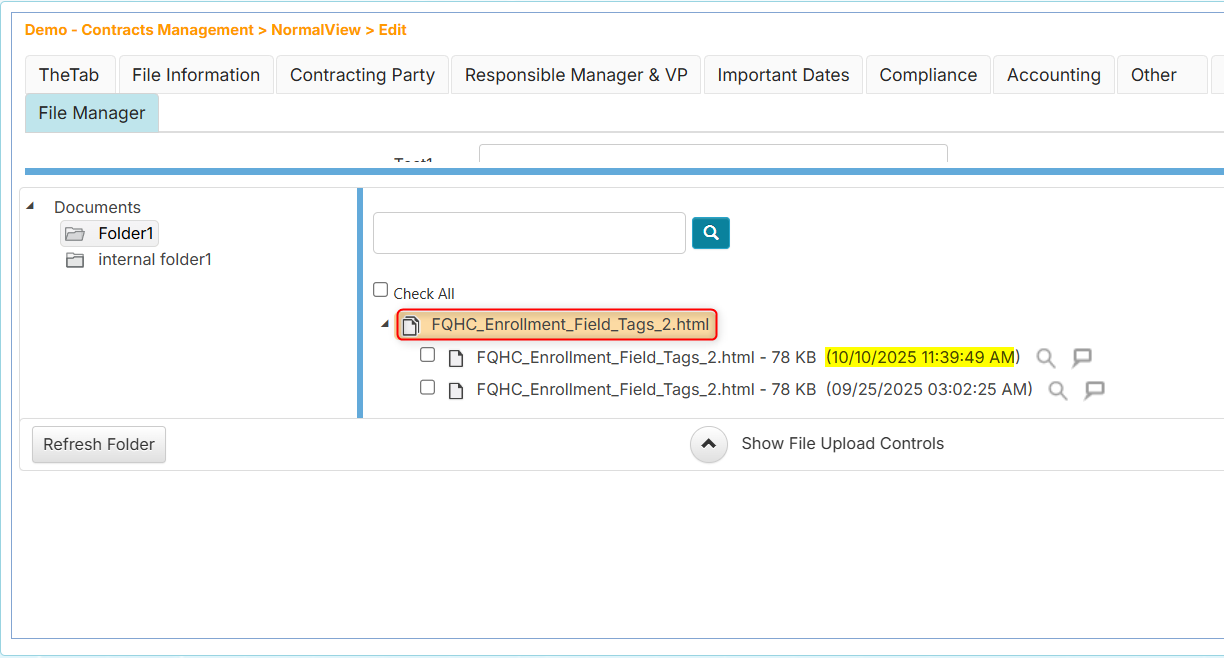Viewport: 1224px width, 658px height.
Task: Click the folder icon beside internal folder1
Action: pyautogui.click(x=75, y=259)
